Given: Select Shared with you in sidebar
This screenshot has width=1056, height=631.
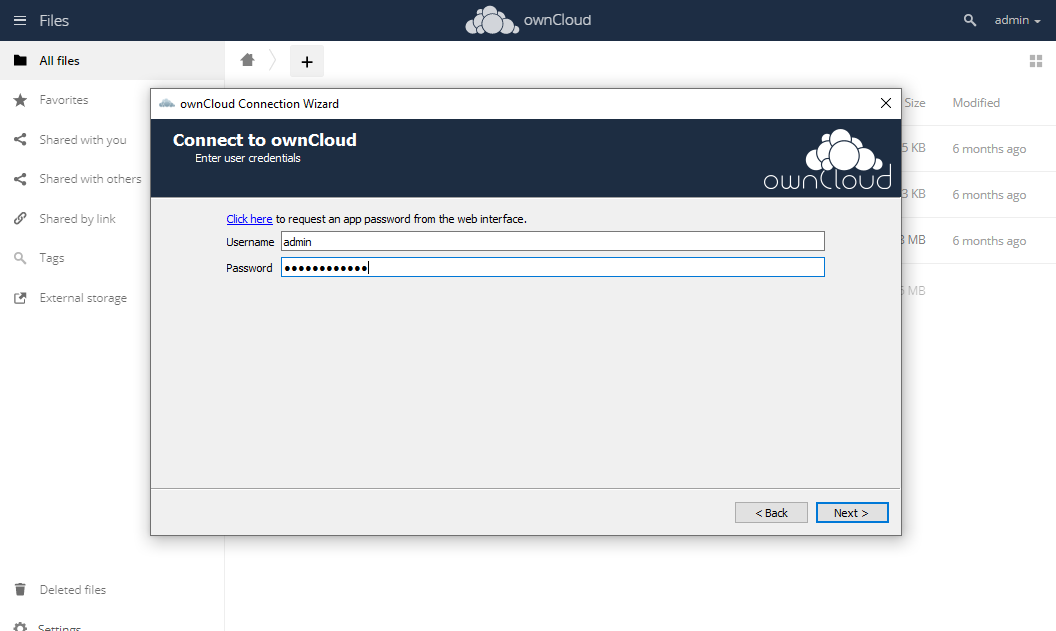Looking at the screenshot, I should tap(83, 140).
